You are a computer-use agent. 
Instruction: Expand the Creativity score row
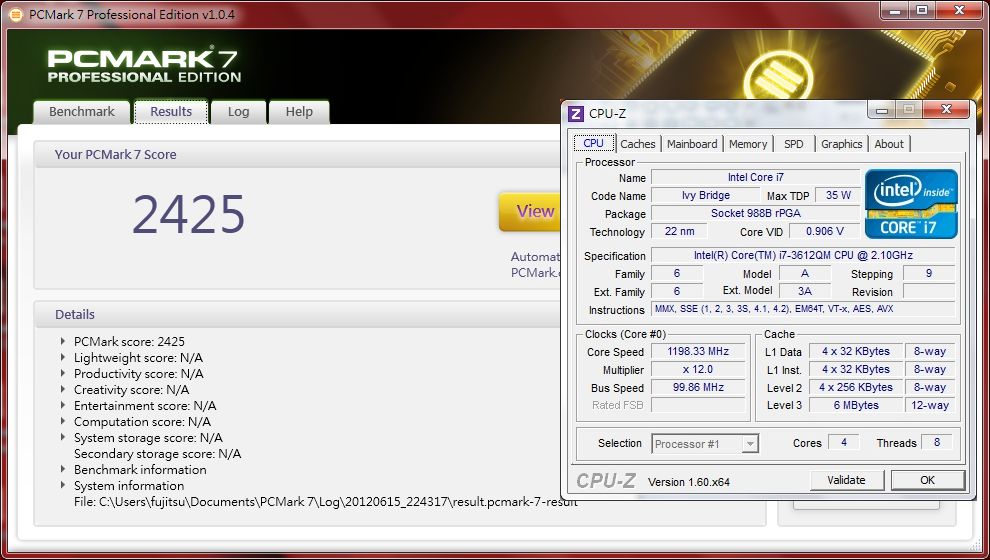tap(63, 390)
